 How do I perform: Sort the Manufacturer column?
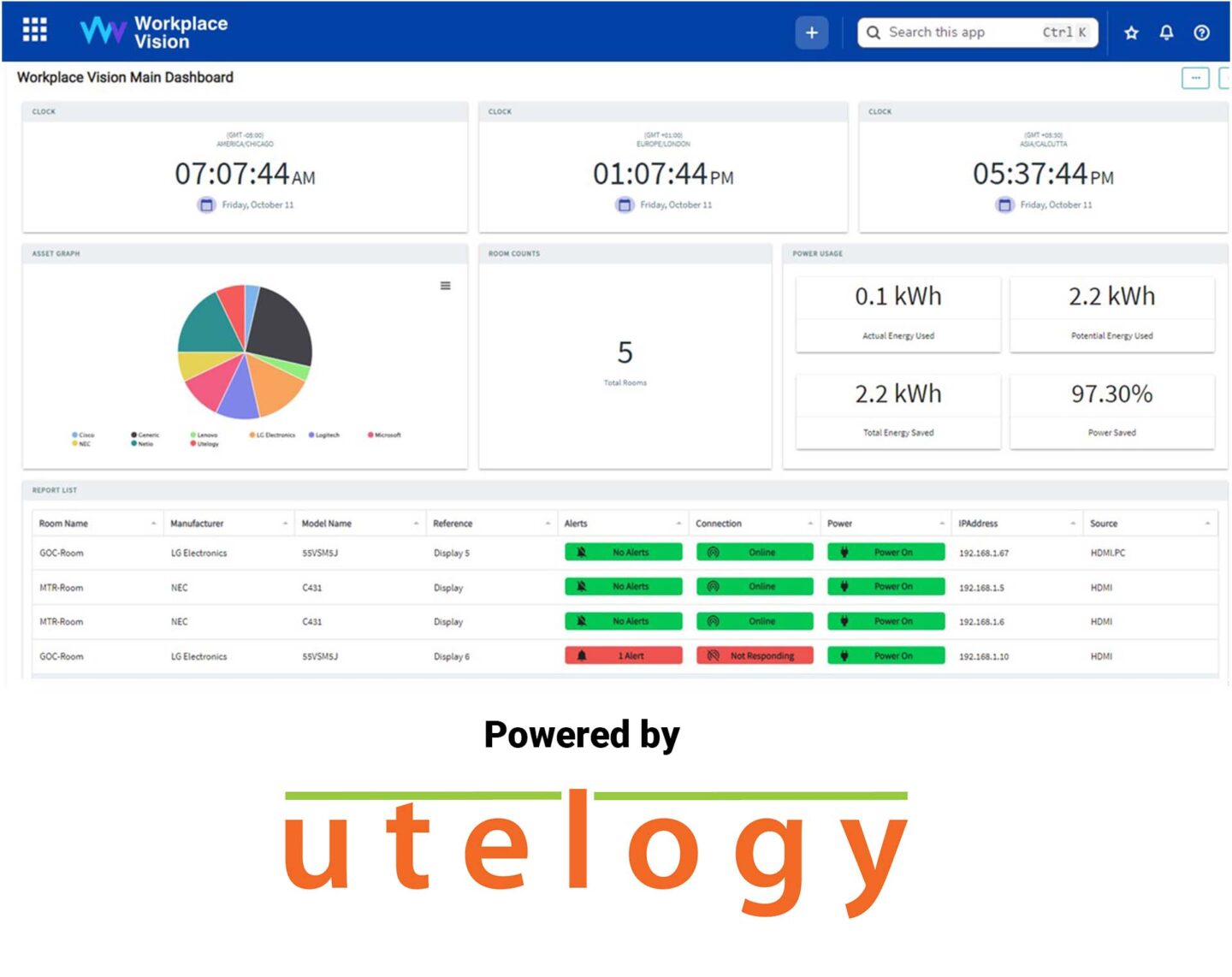285,524
